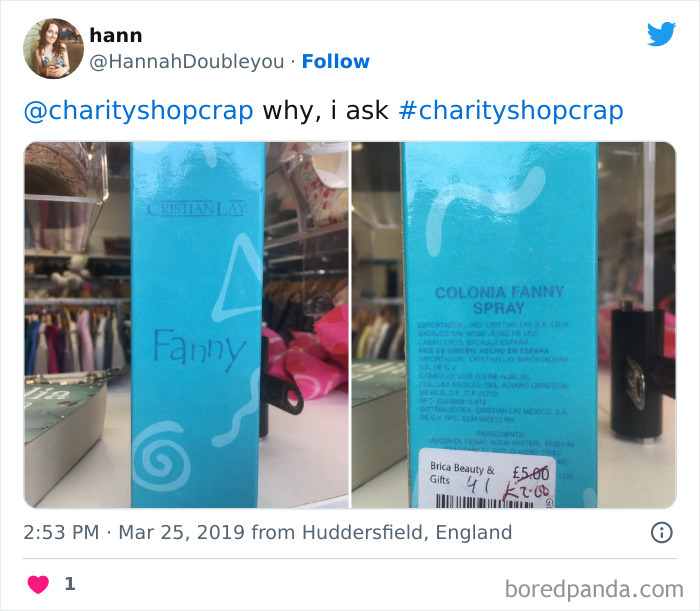
Task: Click the like count number 1
Action: pos(70,584)
